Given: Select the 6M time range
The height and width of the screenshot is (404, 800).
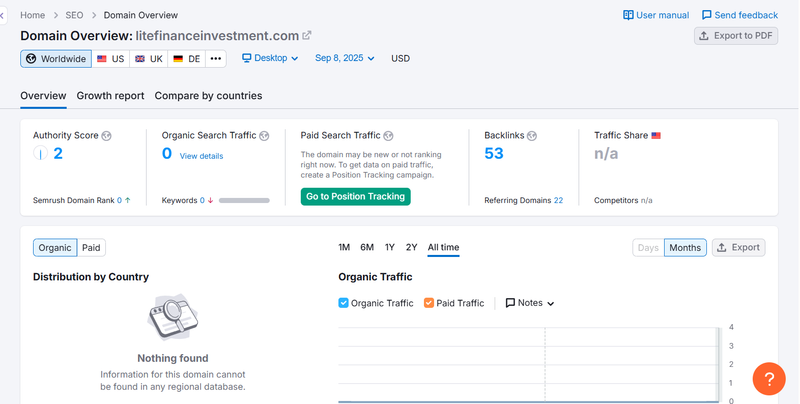Looking at the screenshot, I should (x=367, y=247).
